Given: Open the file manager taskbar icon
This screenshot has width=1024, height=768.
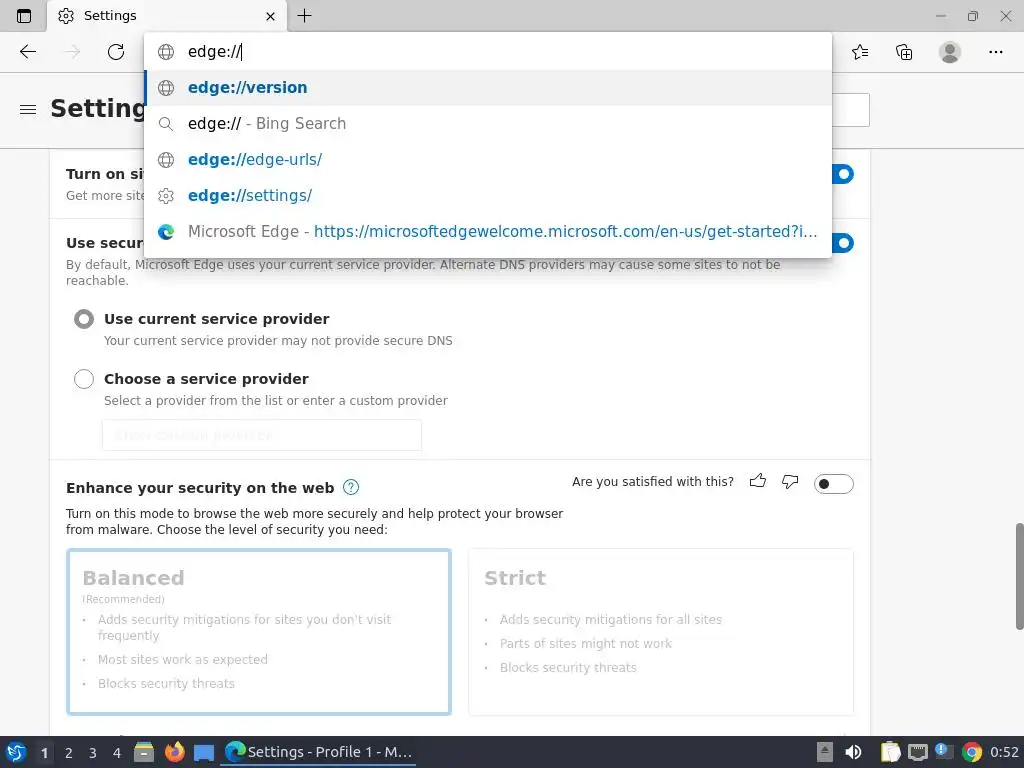Looking at the screenshot, I should (x=144, y=752).
